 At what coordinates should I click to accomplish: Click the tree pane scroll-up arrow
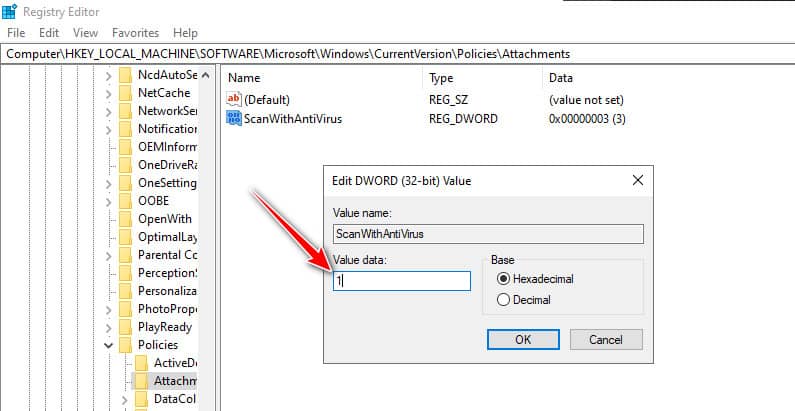(x=205, y=75)
